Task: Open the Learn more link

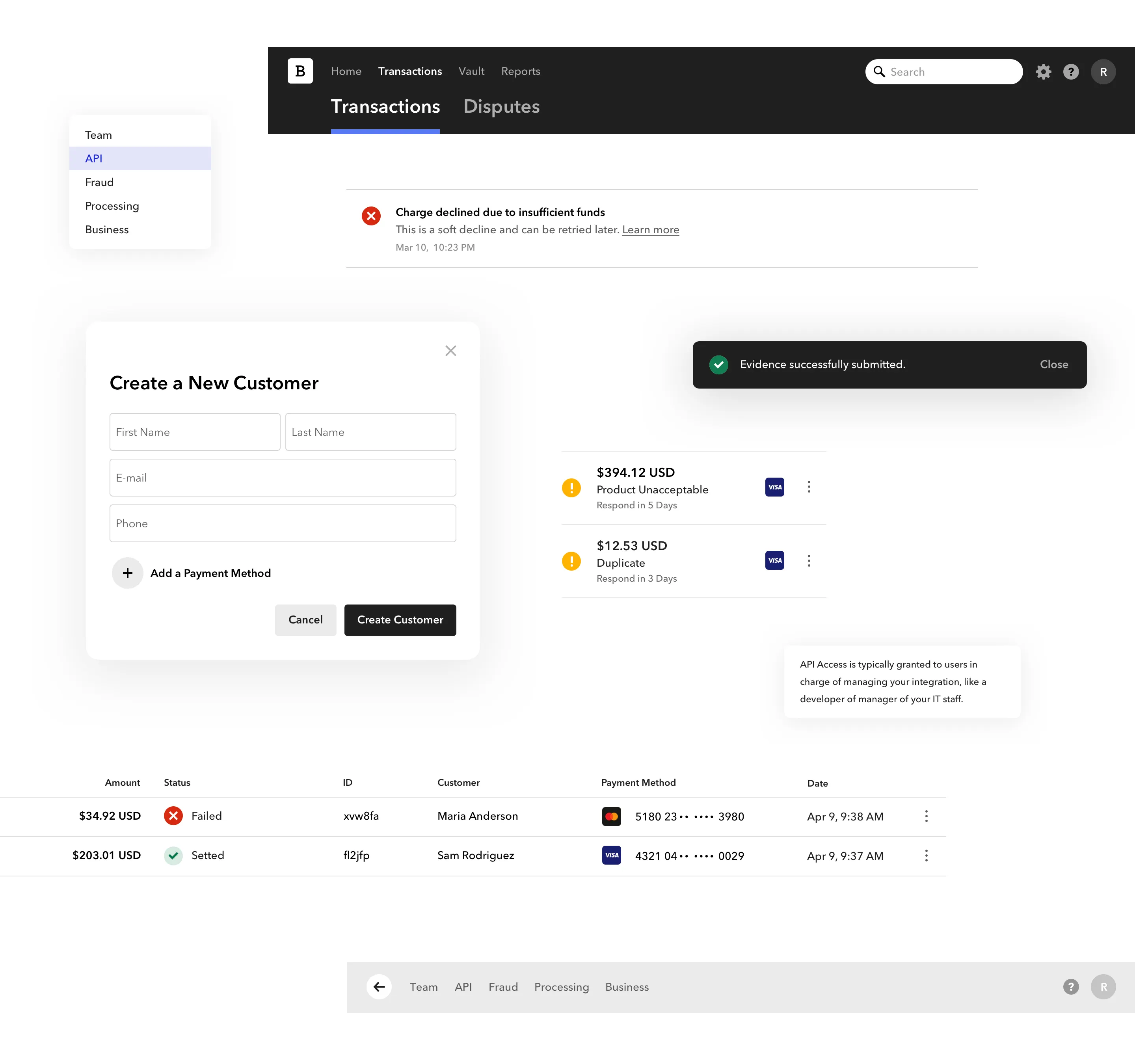Action: 650,229
